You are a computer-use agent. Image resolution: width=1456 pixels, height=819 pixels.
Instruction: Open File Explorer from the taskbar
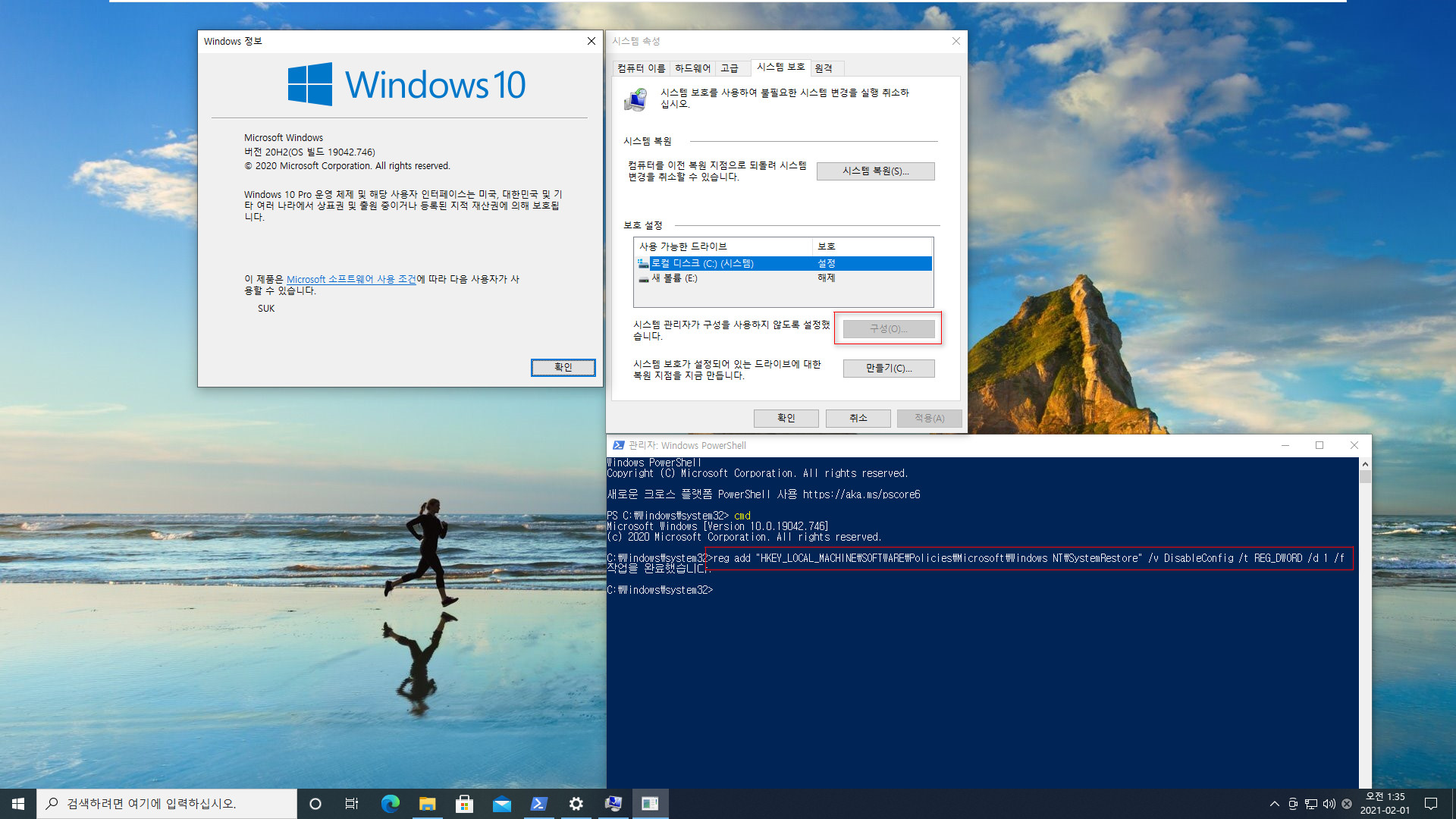[427, 804]
